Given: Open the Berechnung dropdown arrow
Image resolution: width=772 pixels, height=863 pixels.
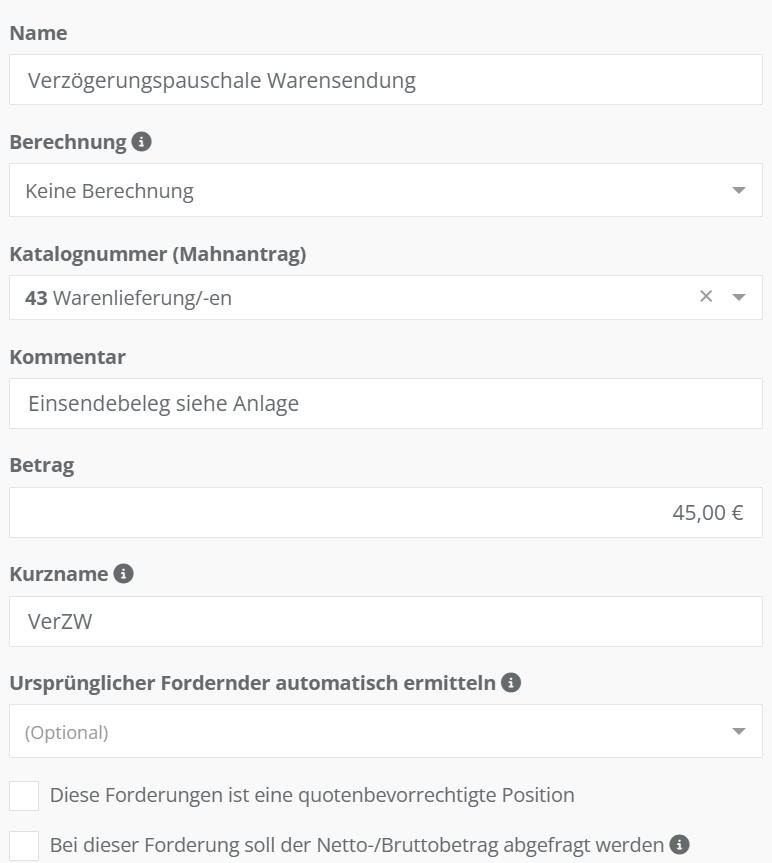Looking at the screenshot, I should click(739, 190).
